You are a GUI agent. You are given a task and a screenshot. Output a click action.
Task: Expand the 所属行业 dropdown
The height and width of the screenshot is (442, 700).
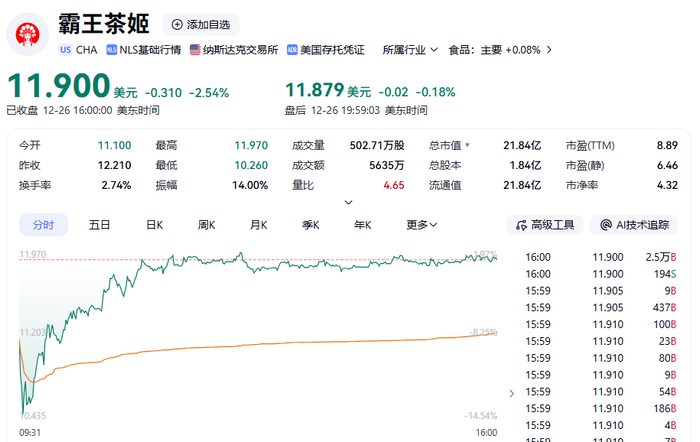(x=410, y=50)
